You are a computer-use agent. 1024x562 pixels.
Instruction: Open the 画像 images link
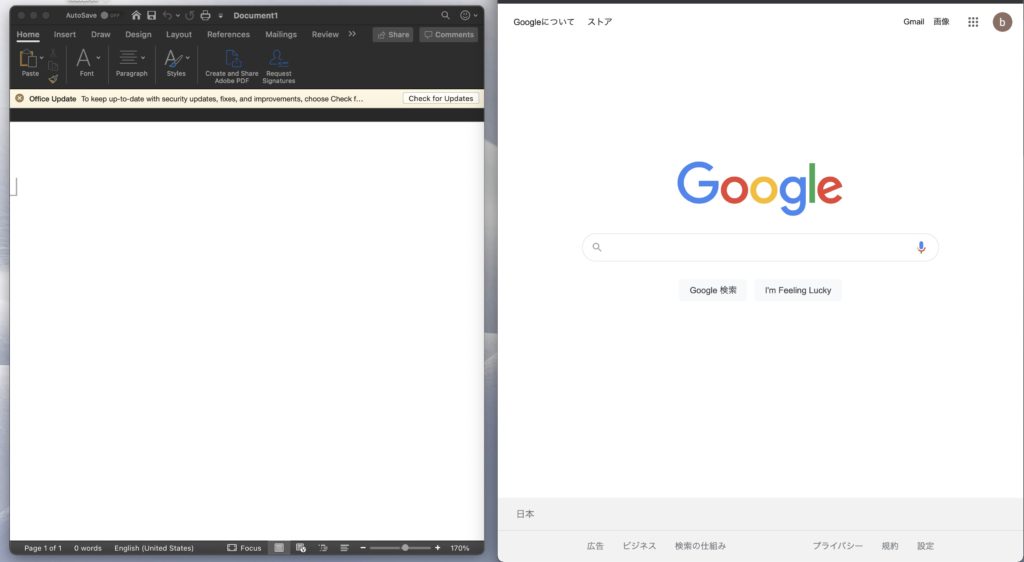pyautogui.click(x=941, y=22)
